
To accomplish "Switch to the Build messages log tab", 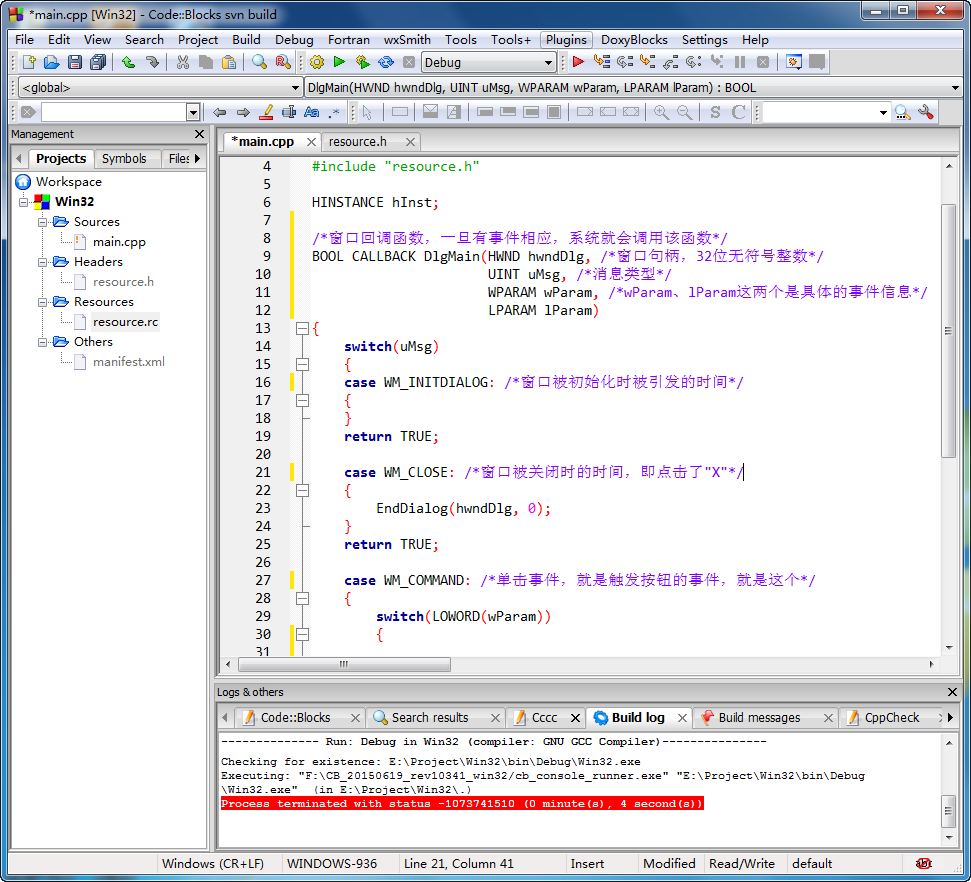I will click(759, 717).
